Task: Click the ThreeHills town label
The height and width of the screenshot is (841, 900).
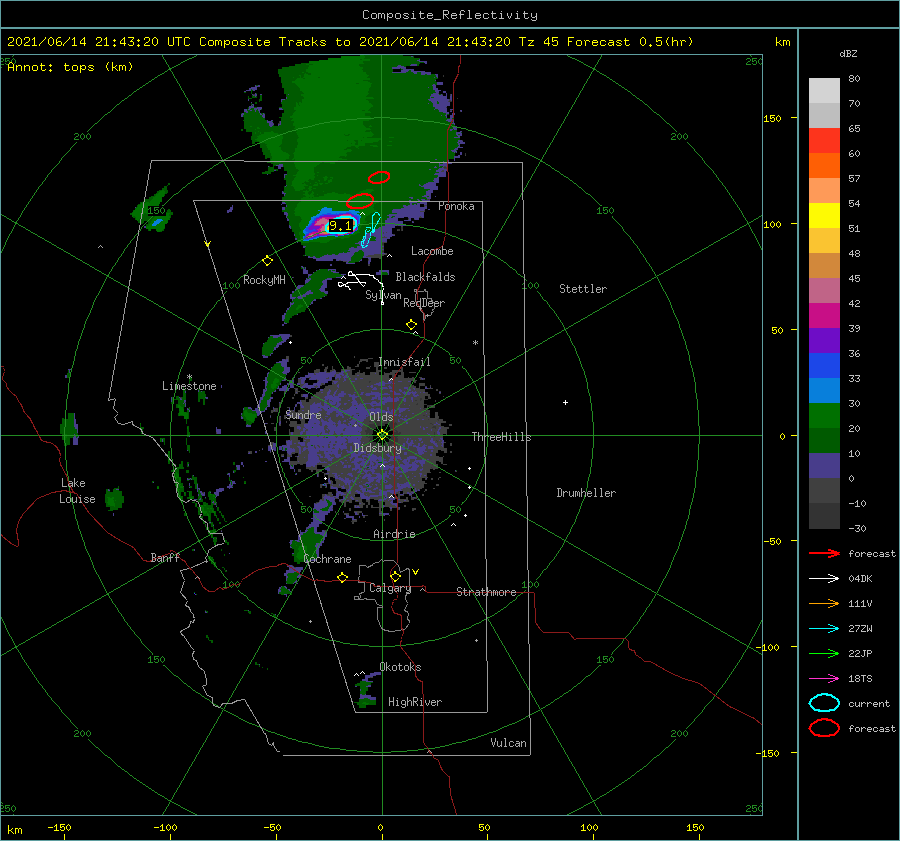Action: tap(501, 437)
